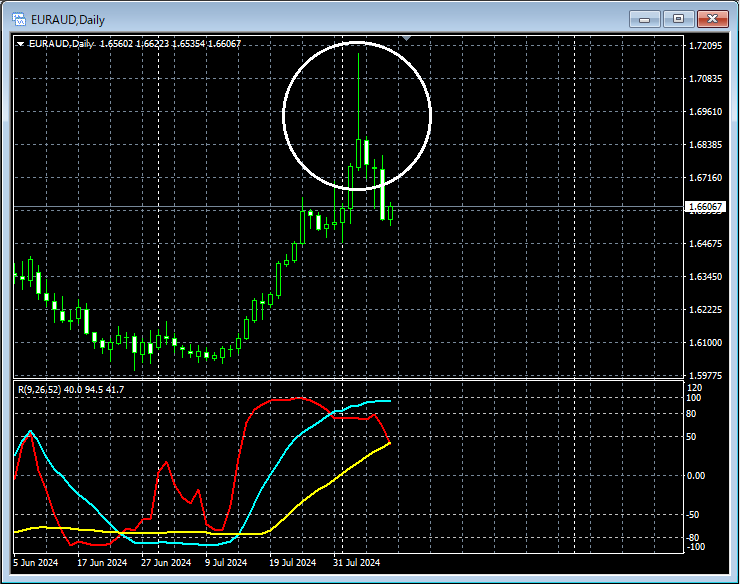Click the 1.72095 price scale value
The height and width of the screenshot is (584, 741).
tap(706, 45)
